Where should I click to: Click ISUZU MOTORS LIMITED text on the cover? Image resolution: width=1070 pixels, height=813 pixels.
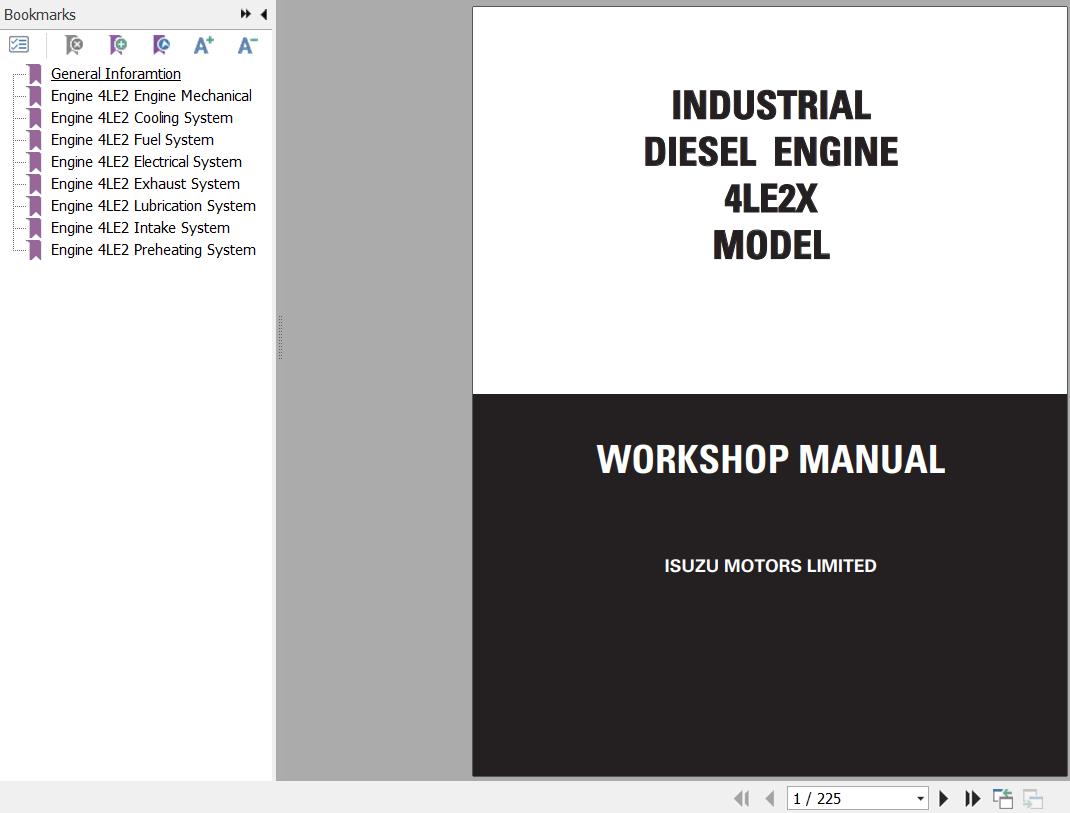point(770,566)
